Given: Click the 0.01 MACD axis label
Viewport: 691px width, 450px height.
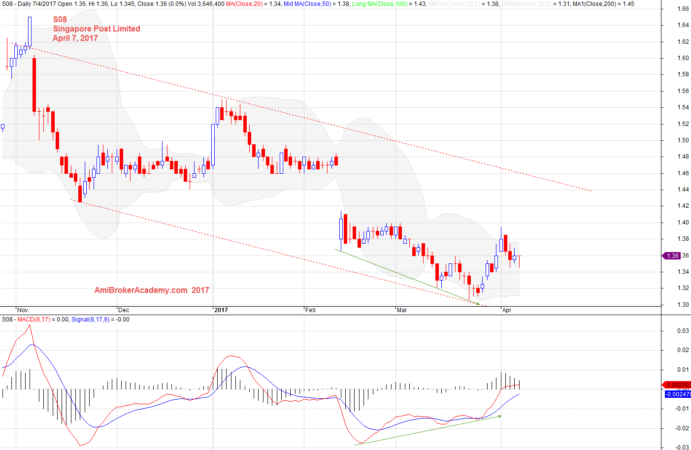Looking at the screenshot, I should point(683,370).
